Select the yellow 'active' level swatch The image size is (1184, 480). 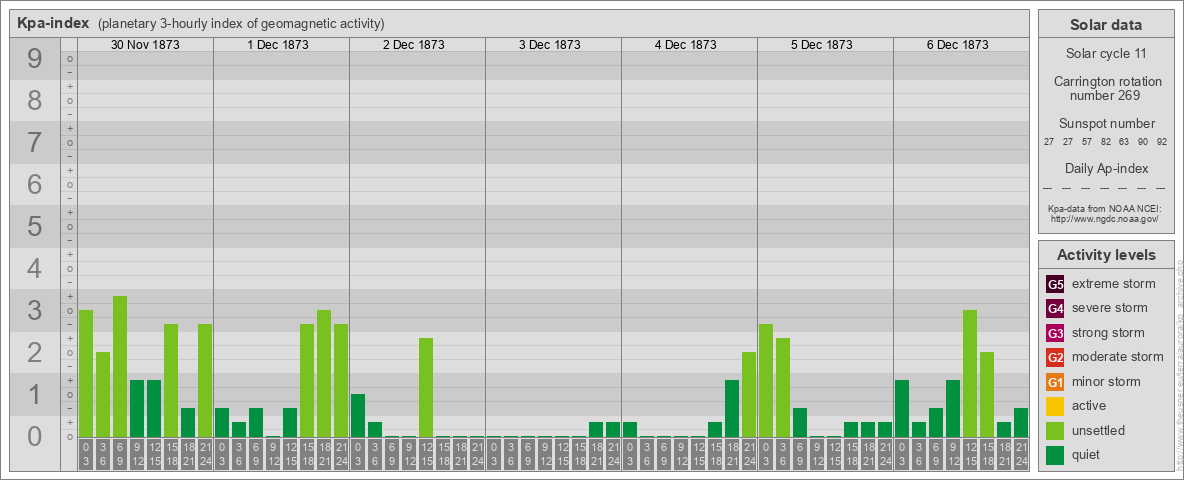coord(1055,406)
